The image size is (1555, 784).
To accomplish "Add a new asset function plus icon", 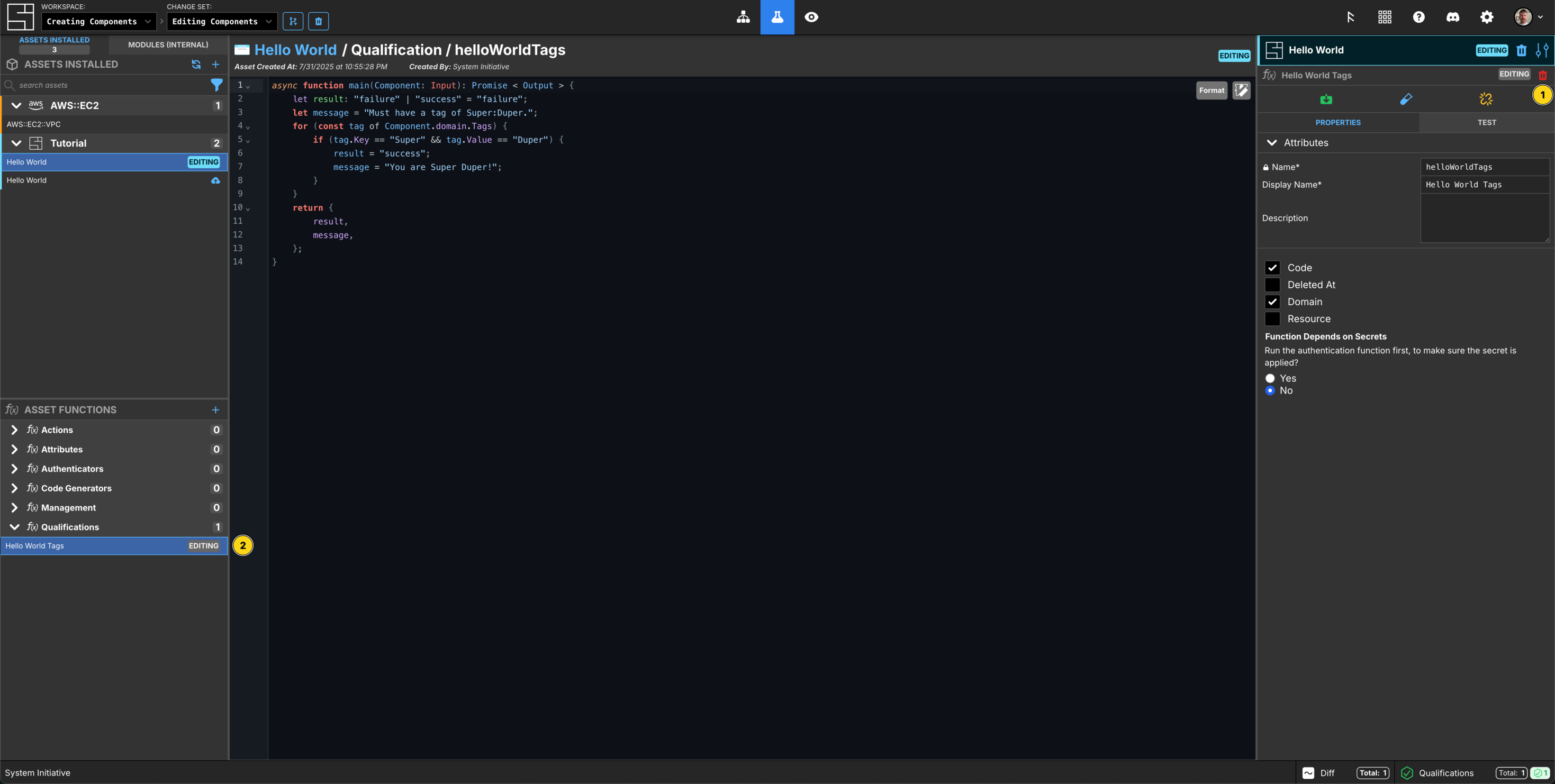I will pyautogui.click(x=215, y=410).
